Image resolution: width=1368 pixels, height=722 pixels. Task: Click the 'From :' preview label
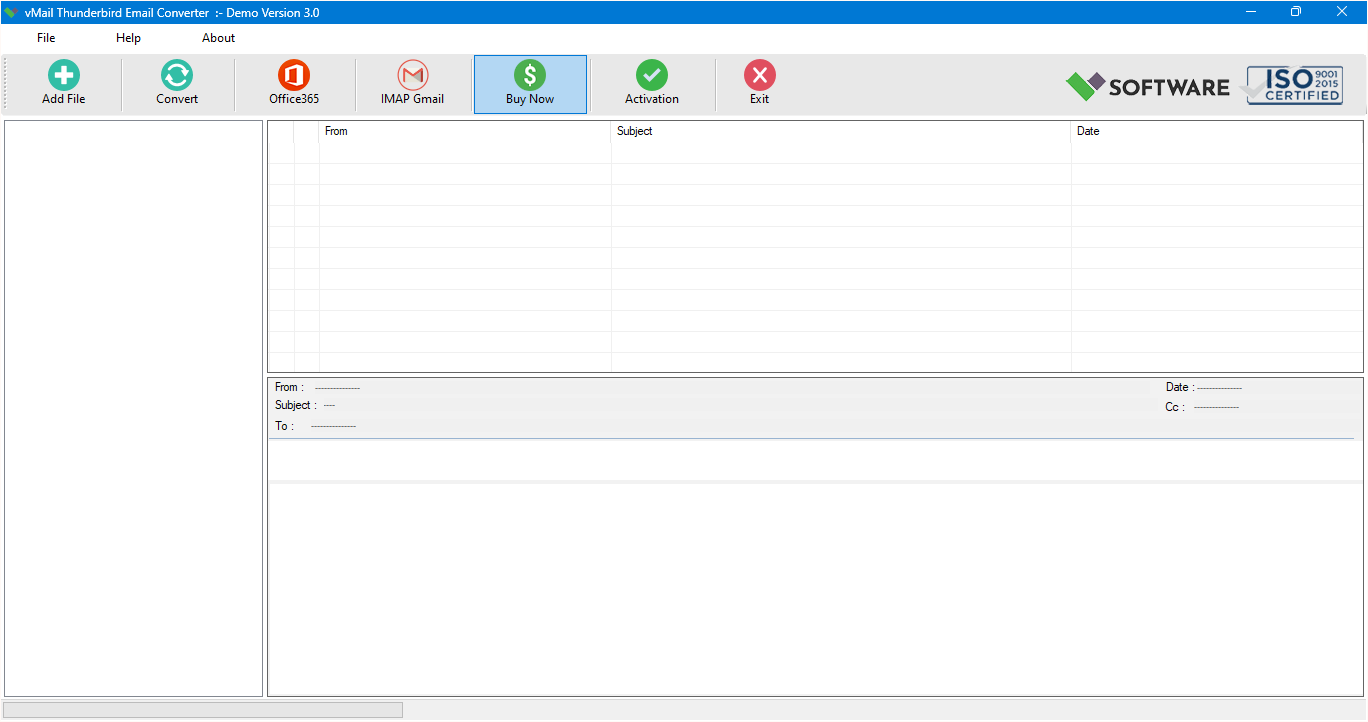289,387
